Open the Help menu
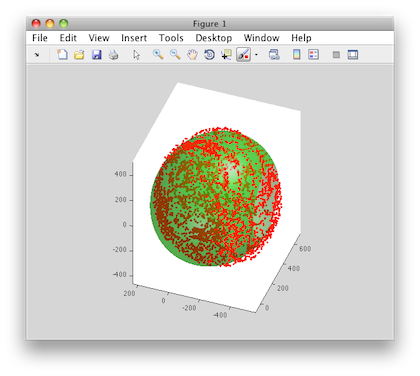 301,38
